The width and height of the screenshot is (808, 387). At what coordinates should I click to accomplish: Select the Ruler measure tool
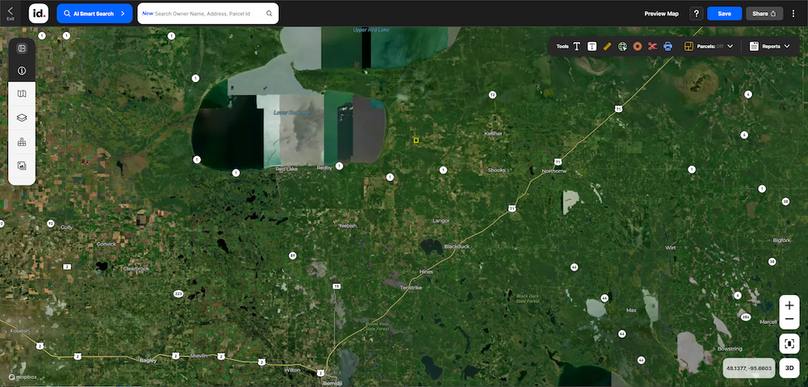pos(607,46)
